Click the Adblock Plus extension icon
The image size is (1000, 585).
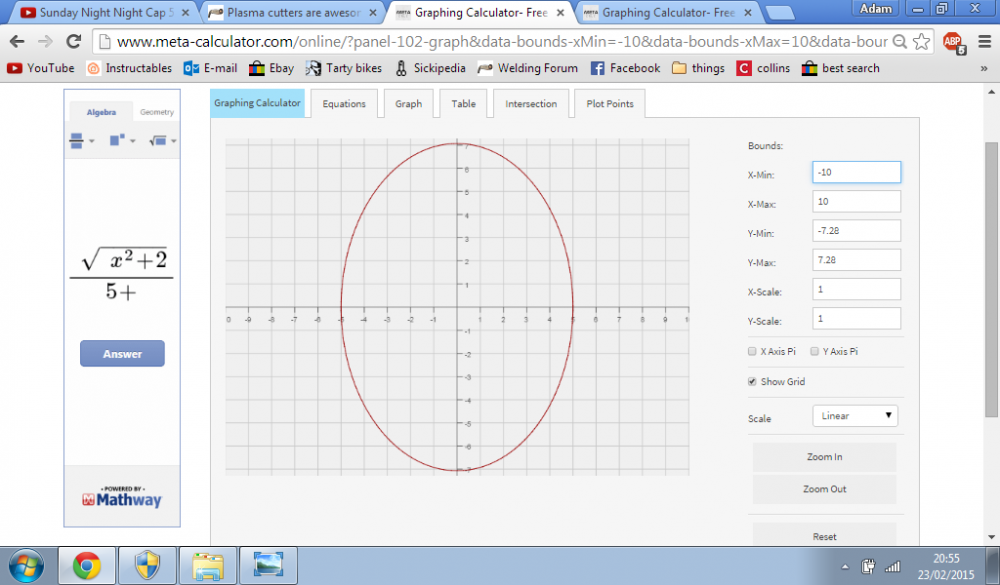tap(953, 42)
